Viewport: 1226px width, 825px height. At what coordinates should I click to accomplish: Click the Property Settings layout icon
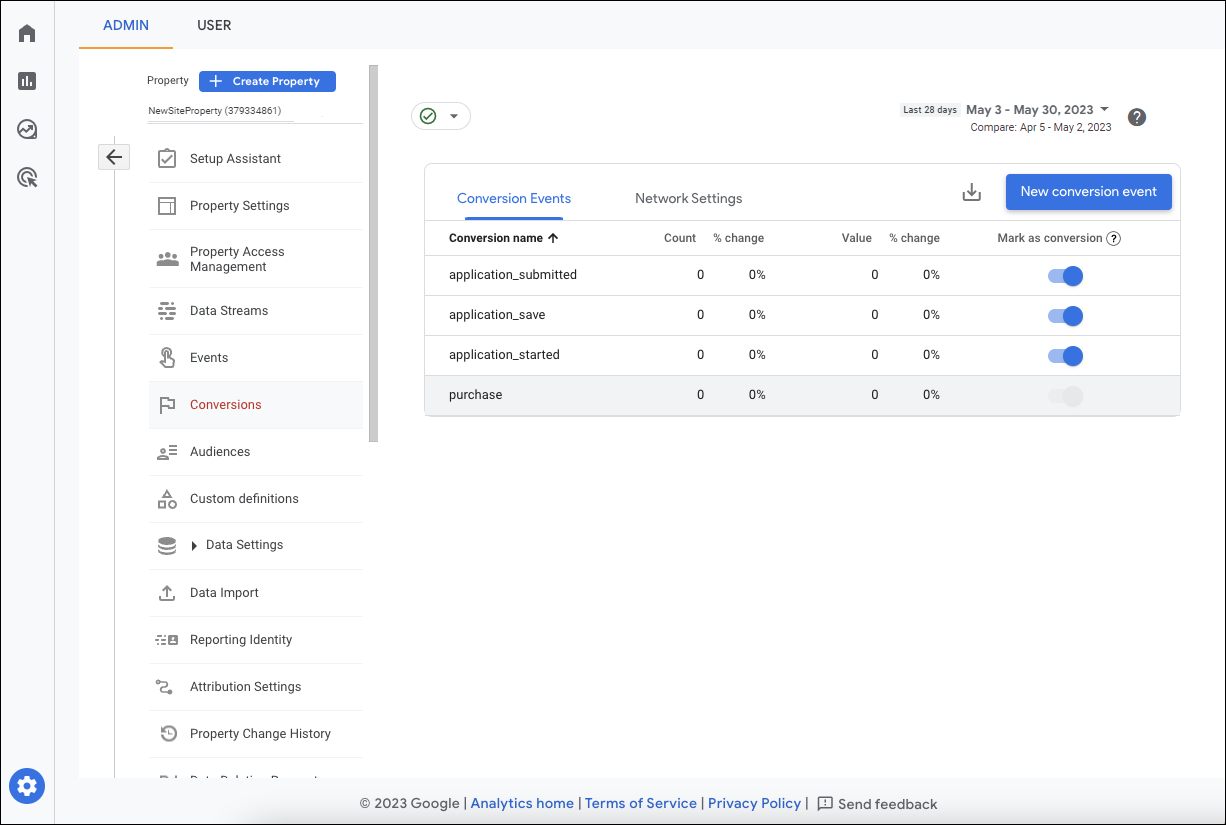pyautogui.click(x=167, y=206)
